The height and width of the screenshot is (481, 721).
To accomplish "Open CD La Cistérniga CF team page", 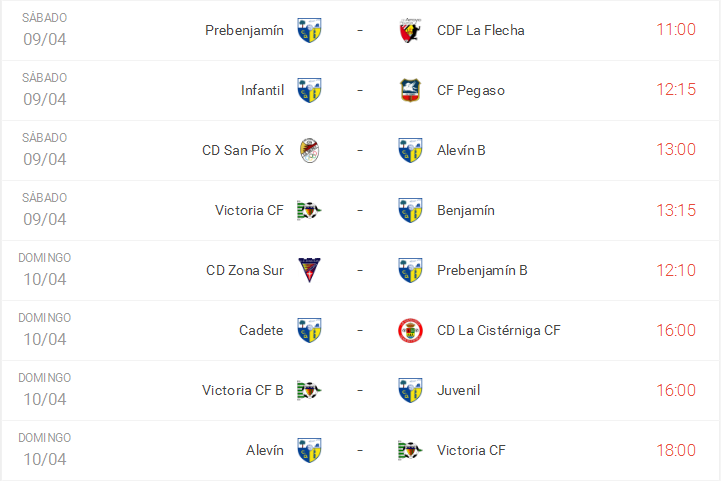I will (x=498, y=330).
